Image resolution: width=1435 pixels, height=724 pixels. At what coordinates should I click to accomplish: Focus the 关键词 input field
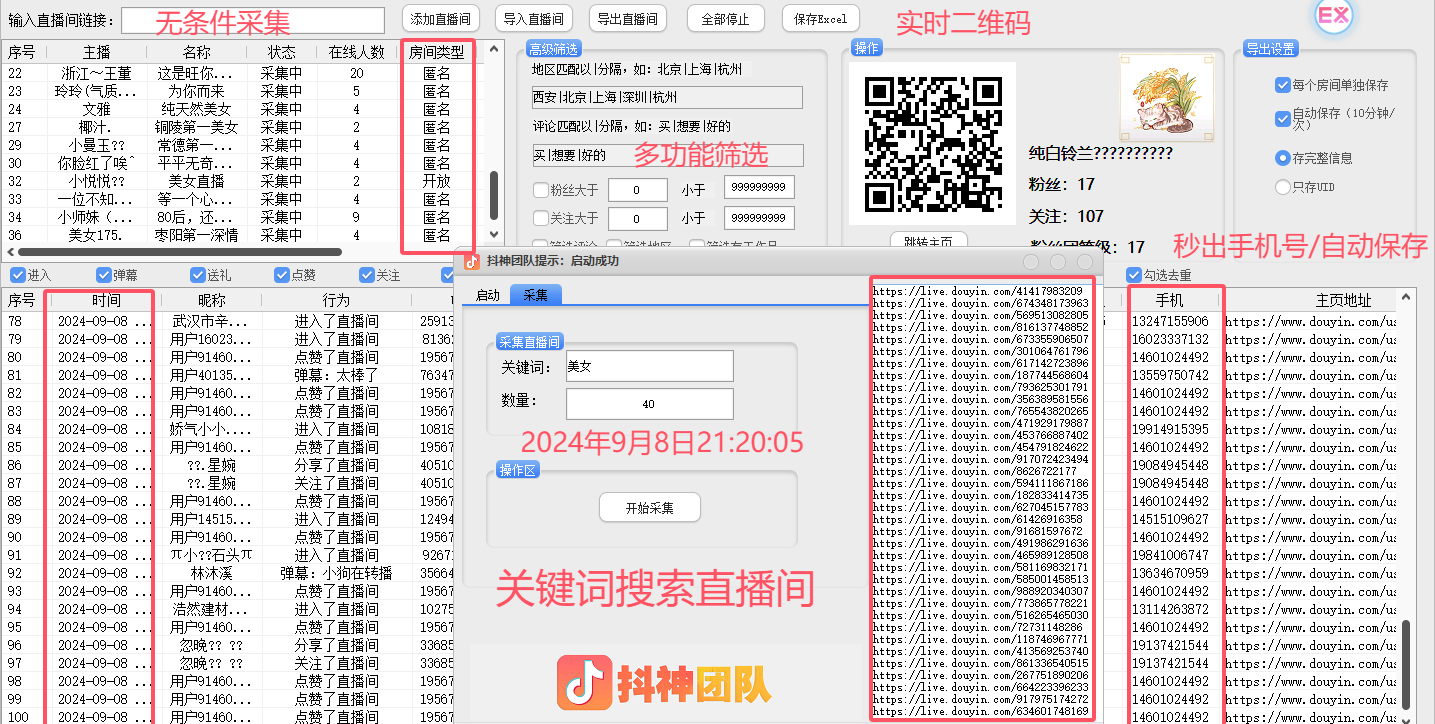[649, 366]
